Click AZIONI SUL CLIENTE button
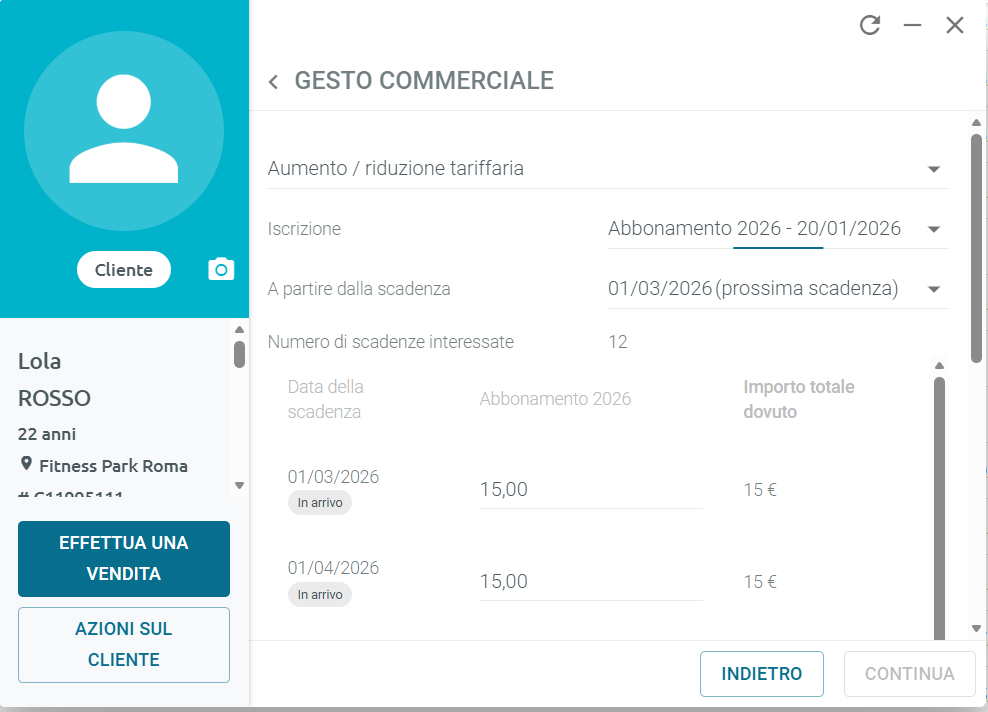Screen dimensions: 988x712 point(124,645)
